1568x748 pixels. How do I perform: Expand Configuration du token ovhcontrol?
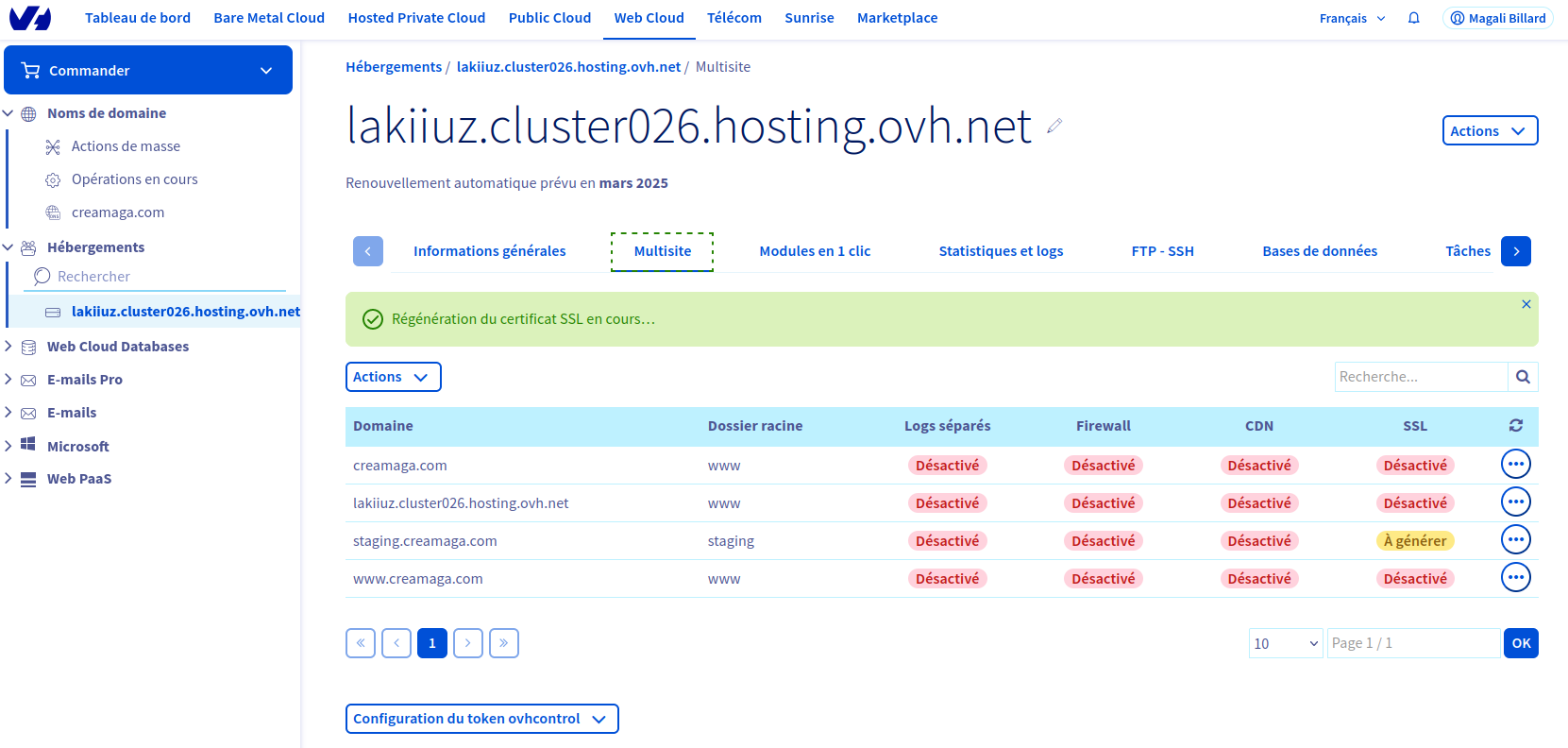[x=481, y=719]
